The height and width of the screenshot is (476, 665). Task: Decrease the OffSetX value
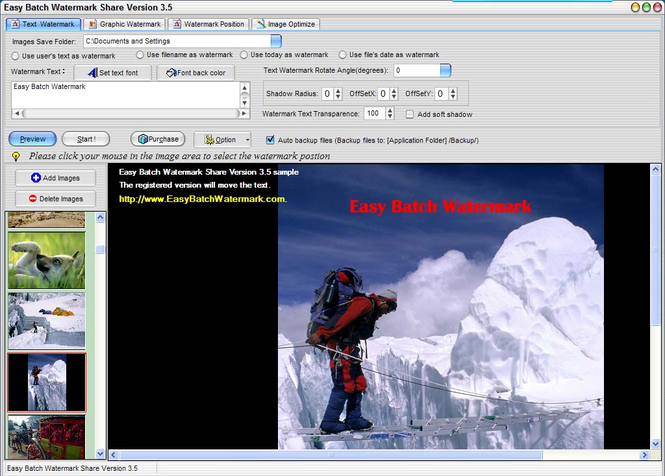coord(394,97)
